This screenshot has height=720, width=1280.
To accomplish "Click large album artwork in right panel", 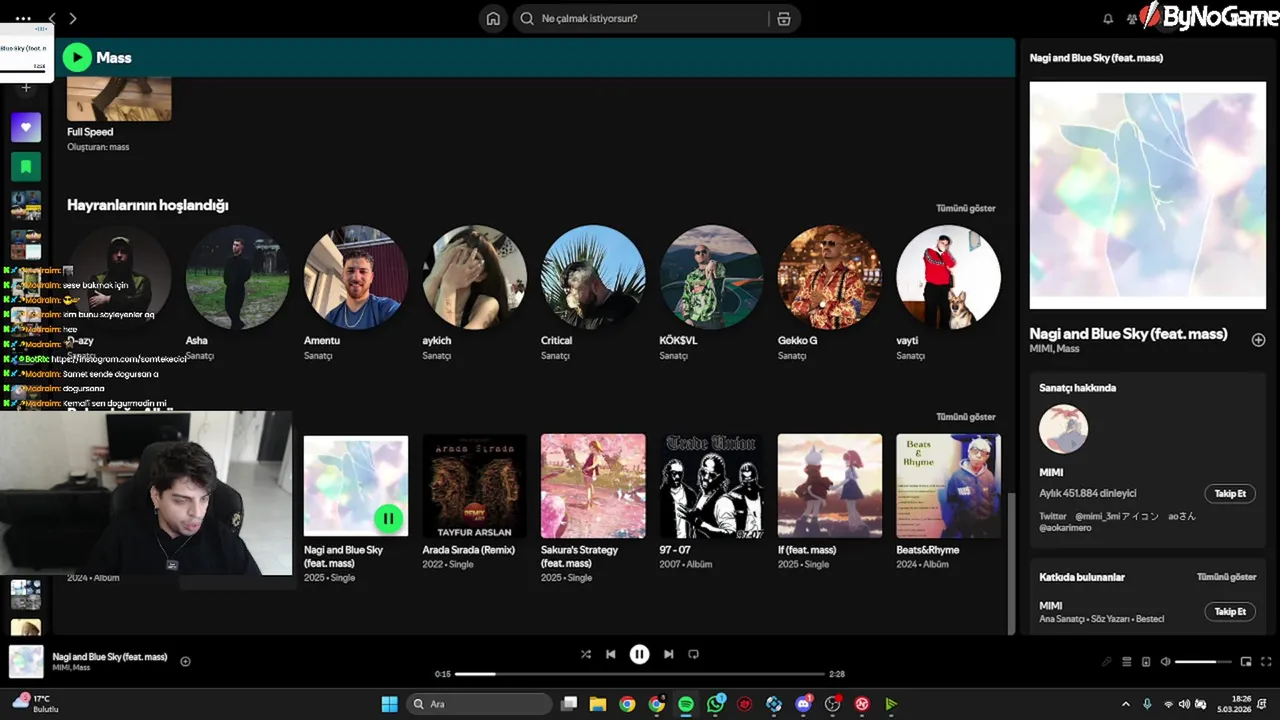I will tap(1147, 196).
